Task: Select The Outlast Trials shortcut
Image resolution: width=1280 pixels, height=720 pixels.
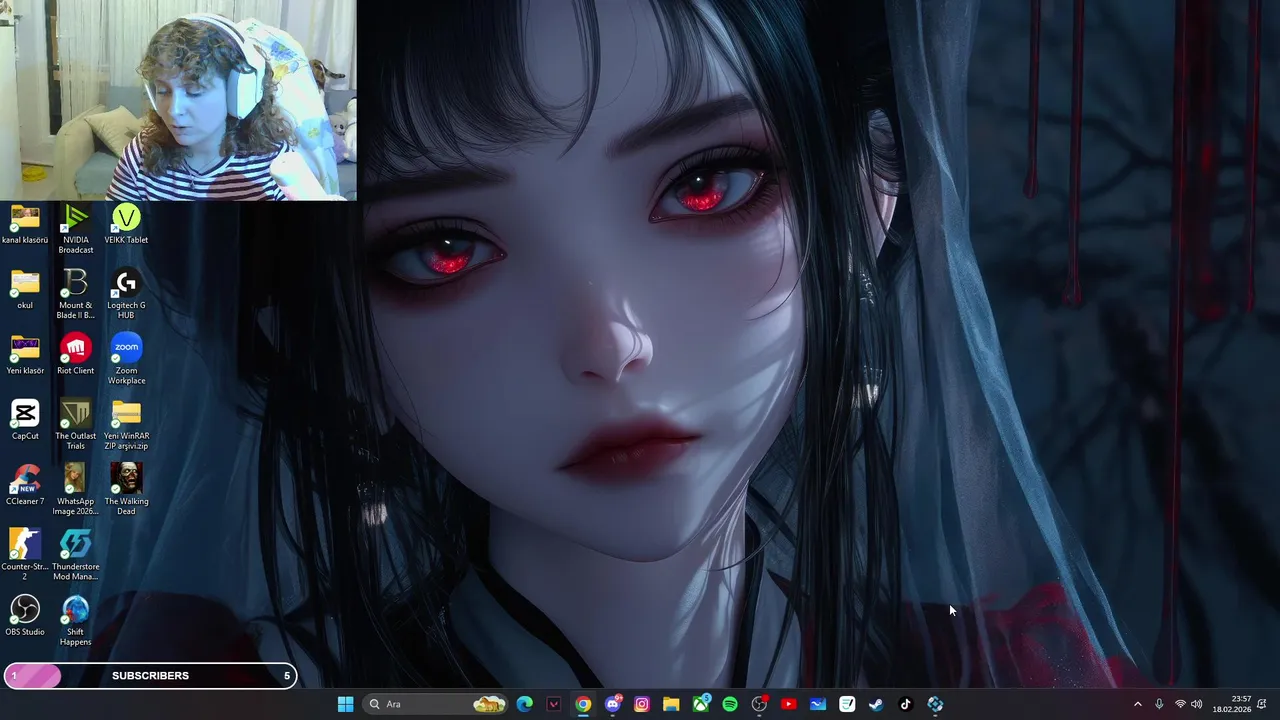Action: tap(76, 425)
